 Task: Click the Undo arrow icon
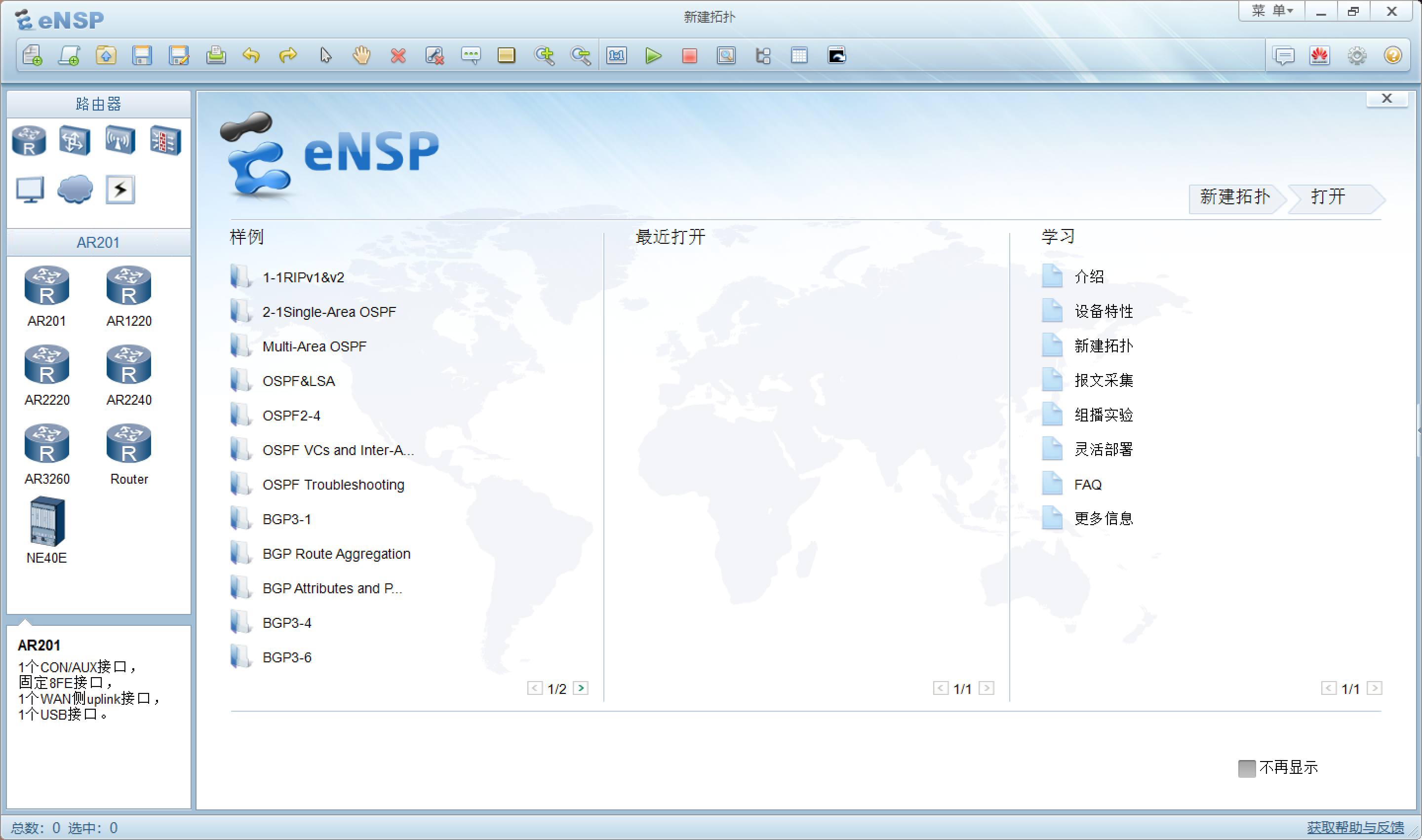tap(251, 55)
